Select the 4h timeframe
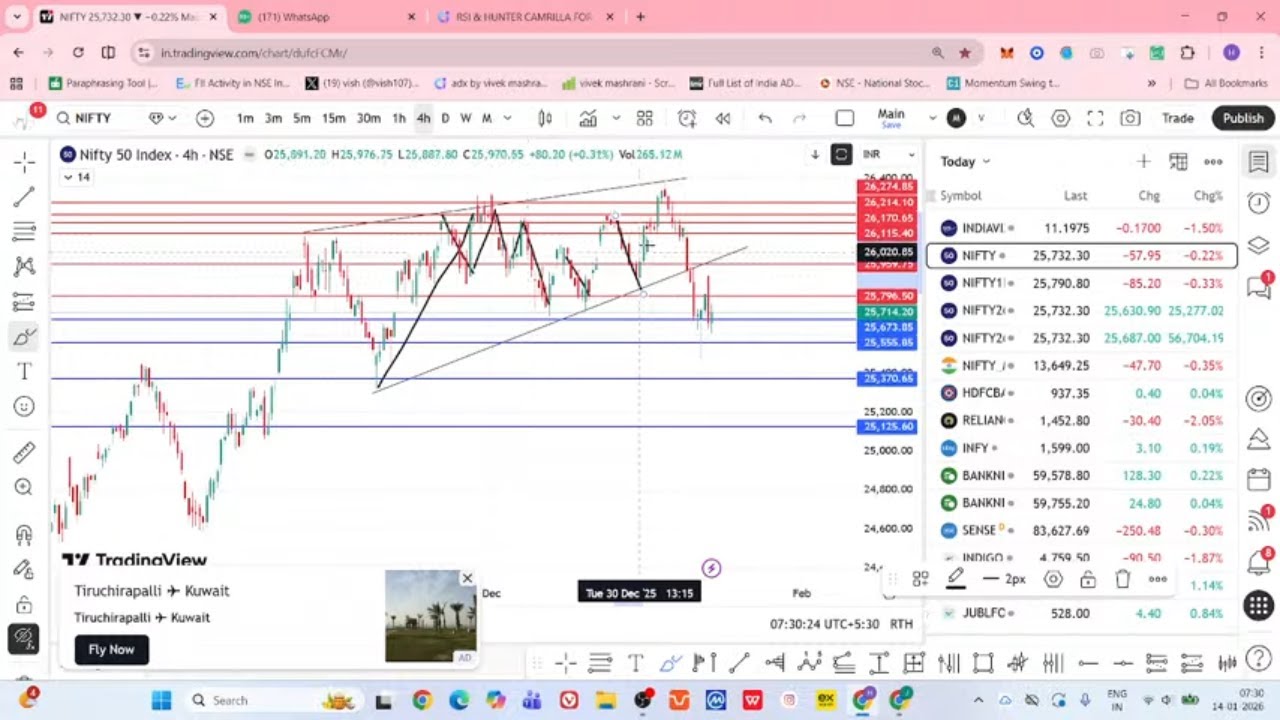Screen dimensions: 1280x720 click(x=423, y=118)
